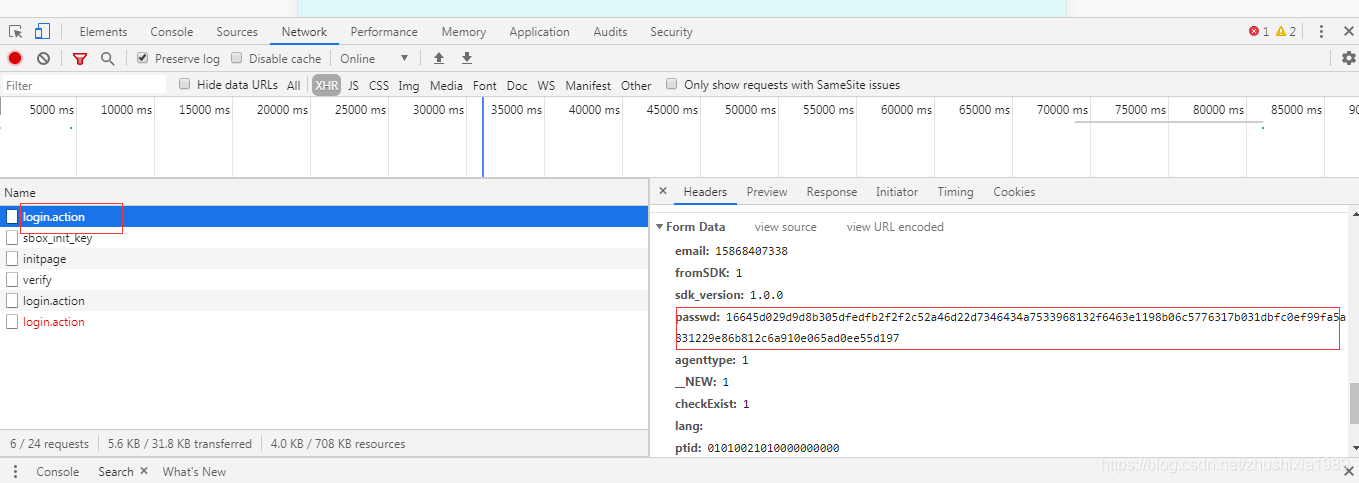Open the Console drawer tab
This screenshot has width=1359, height=483.
(57, 472)
